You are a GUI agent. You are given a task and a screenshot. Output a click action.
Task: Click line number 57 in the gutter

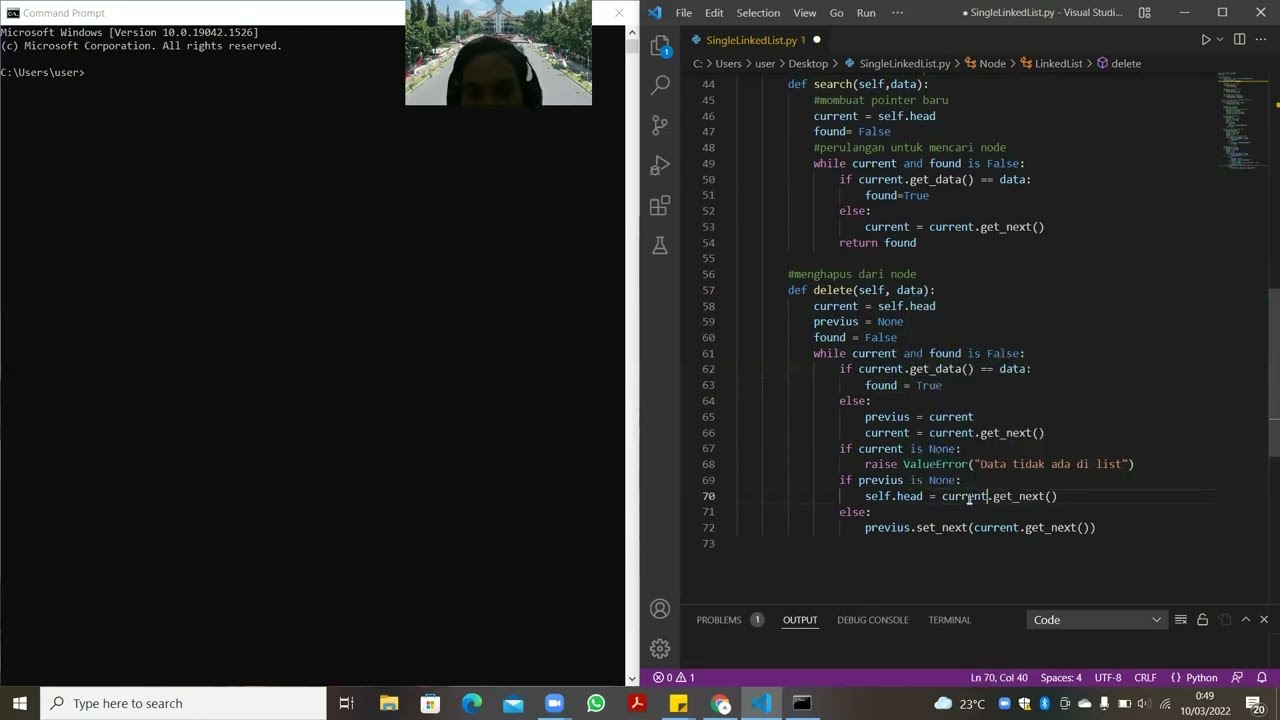[708, 290]
